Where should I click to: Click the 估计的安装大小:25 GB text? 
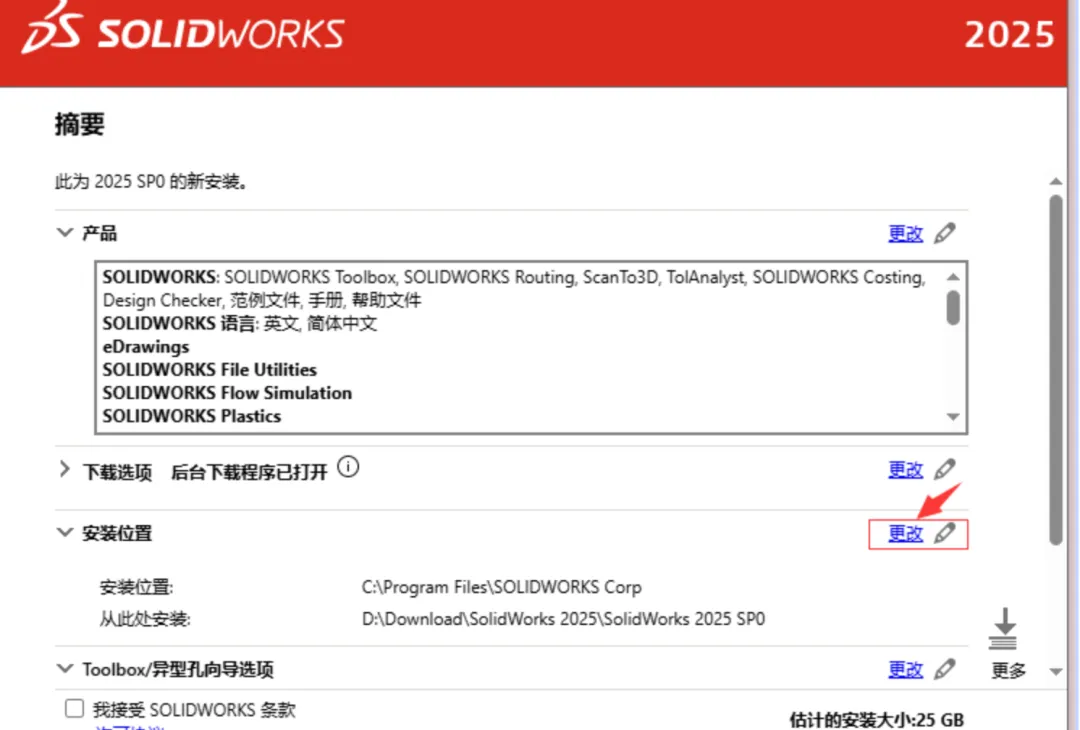click(x=876, y=720)
